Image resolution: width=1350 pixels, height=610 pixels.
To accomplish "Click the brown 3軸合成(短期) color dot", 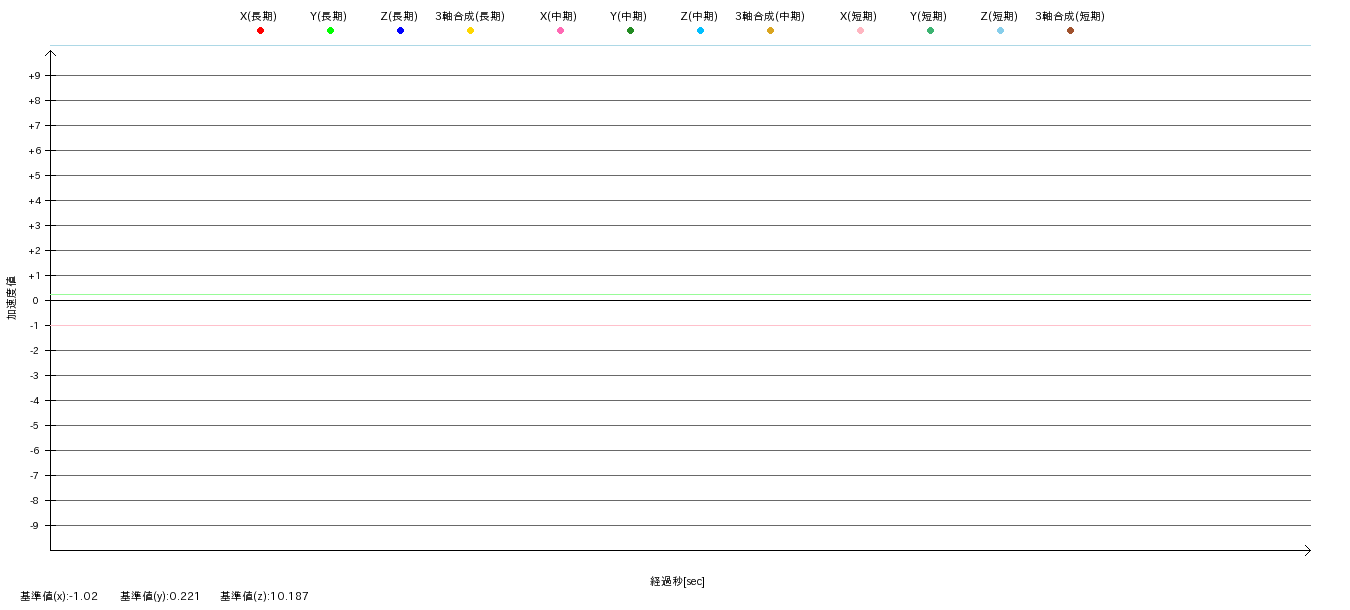I will (1070, 31).
